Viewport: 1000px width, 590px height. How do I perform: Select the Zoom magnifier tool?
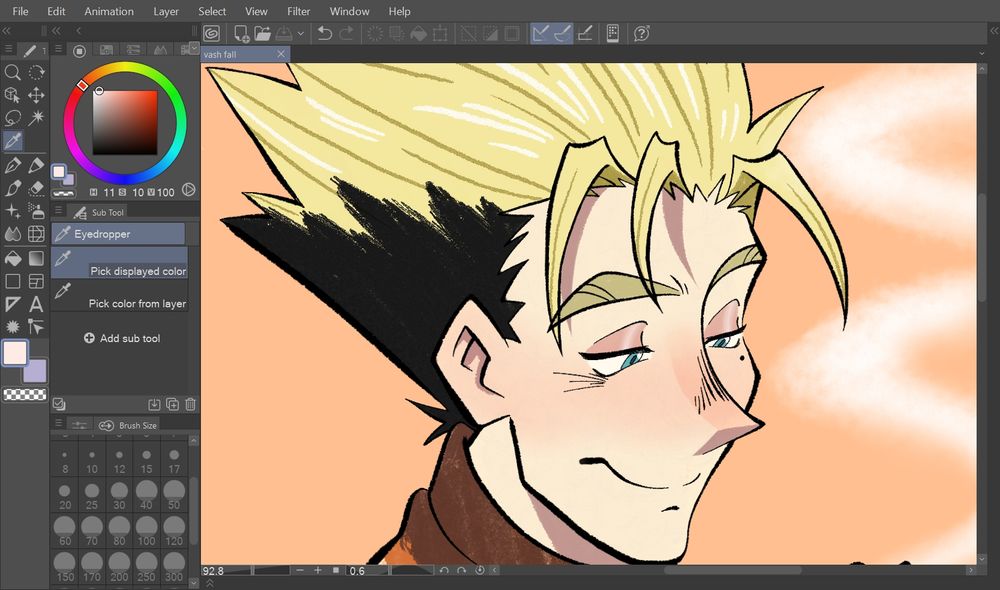click(x=12, y=72)
